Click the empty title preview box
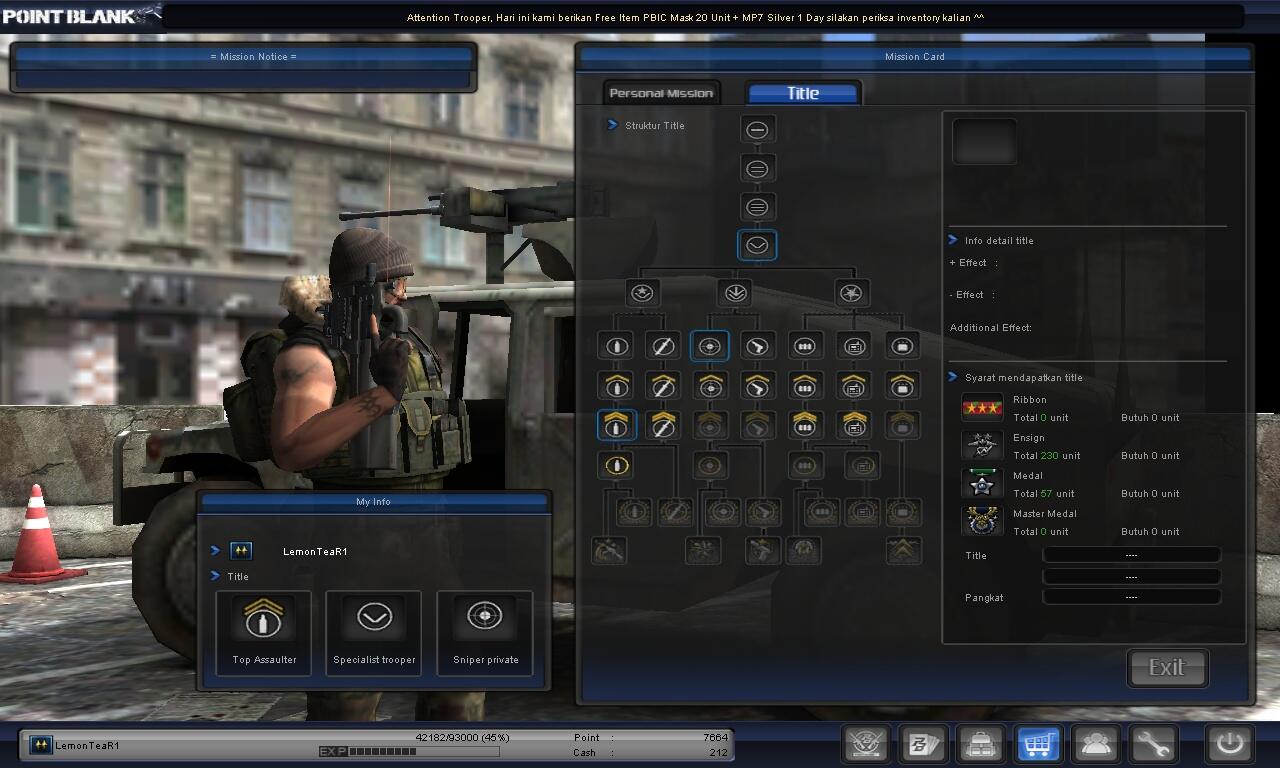Viewport: 1280px width, 768px height. [x=984, y=142]
